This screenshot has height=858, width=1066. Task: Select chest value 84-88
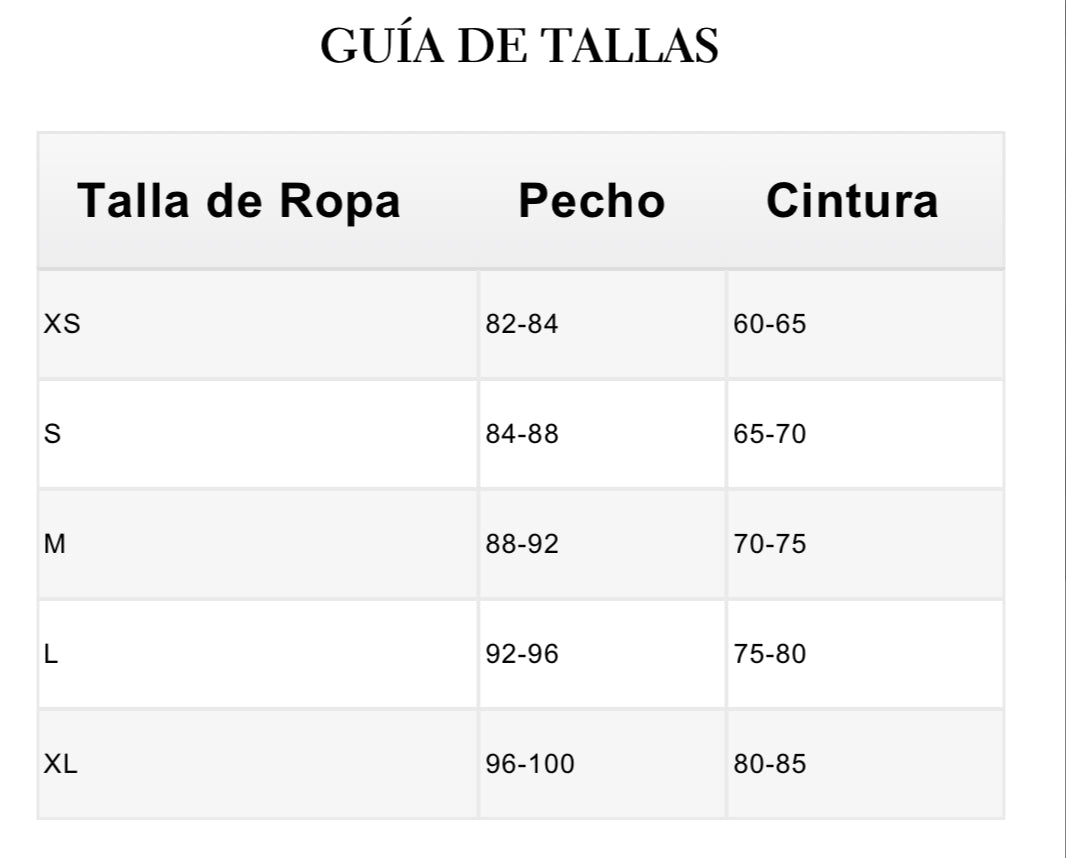(522, 435)
